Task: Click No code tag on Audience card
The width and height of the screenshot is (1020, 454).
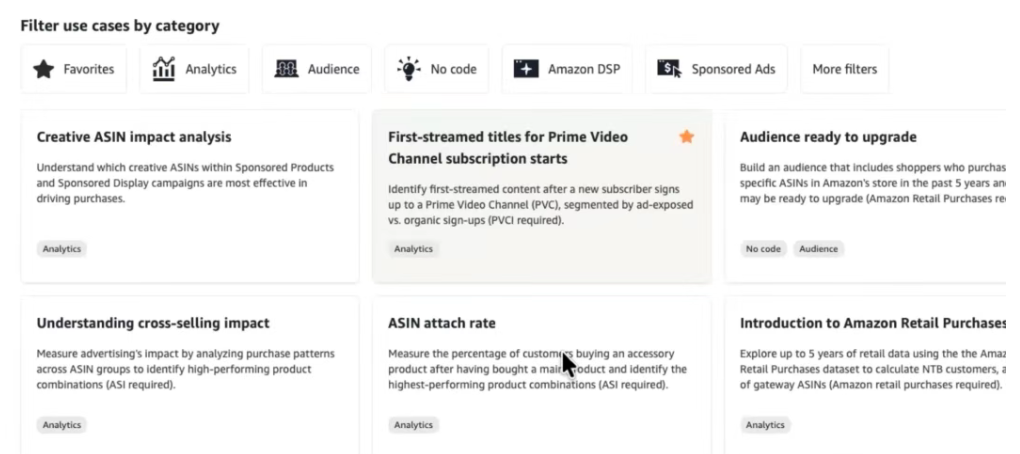Action: [763, 248]
